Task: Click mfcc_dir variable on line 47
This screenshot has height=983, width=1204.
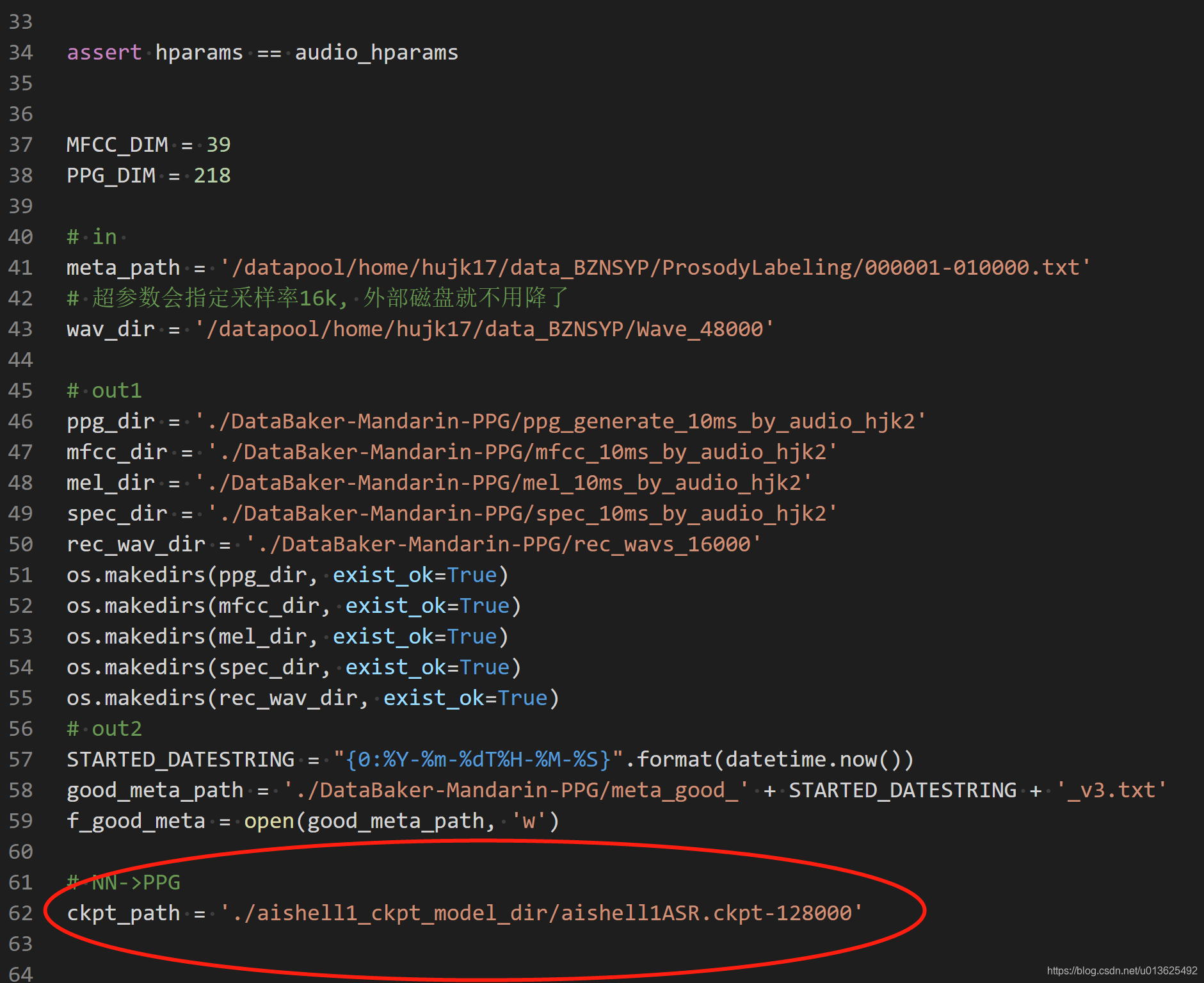Action: pyautogui.click(x=117, y=452)
